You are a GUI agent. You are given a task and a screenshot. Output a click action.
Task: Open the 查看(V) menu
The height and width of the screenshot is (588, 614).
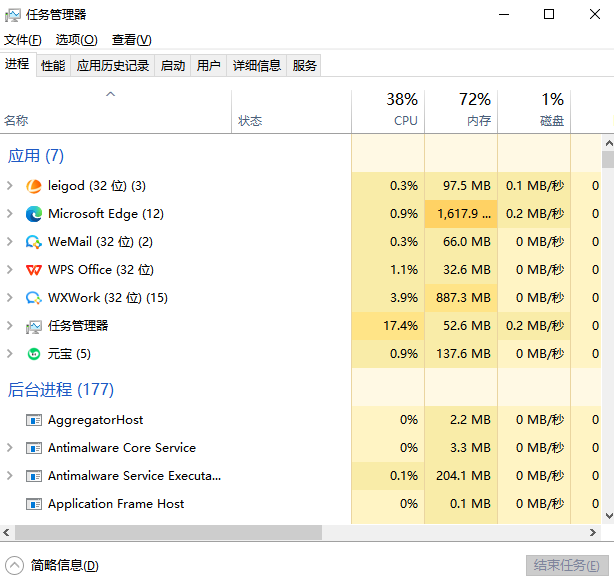[x=132, y=40]
